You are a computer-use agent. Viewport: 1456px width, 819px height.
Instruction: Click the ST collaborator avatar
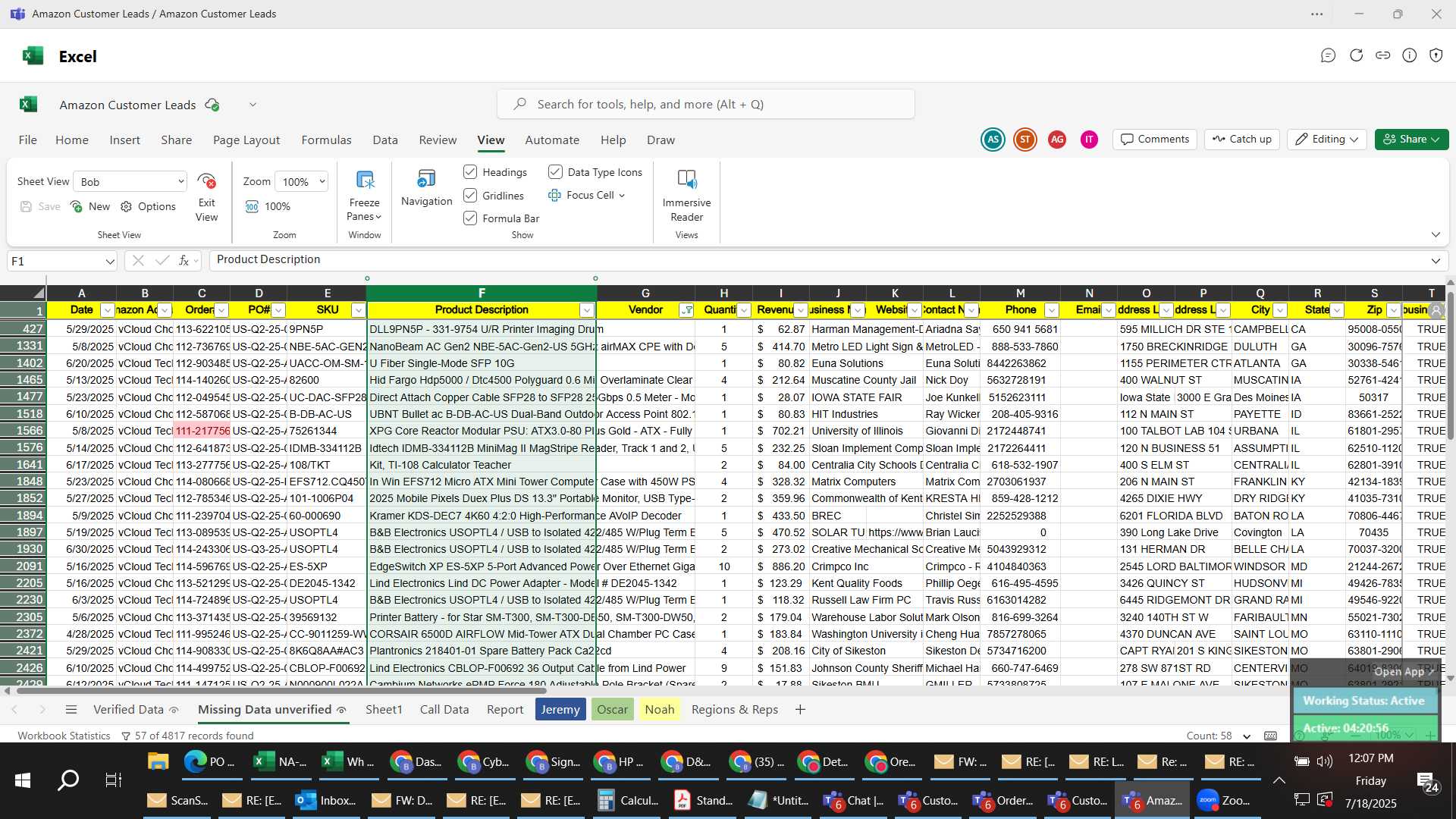[1025, 140]
